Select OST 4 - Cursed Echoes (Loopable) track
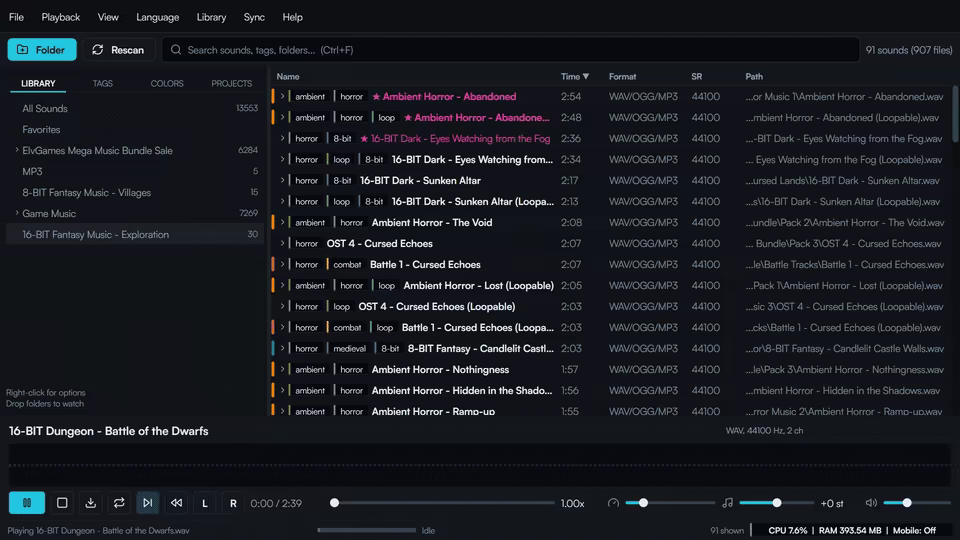Image resolution: width=960 pixels, height=540 pixels. click(x=437, y=306)
